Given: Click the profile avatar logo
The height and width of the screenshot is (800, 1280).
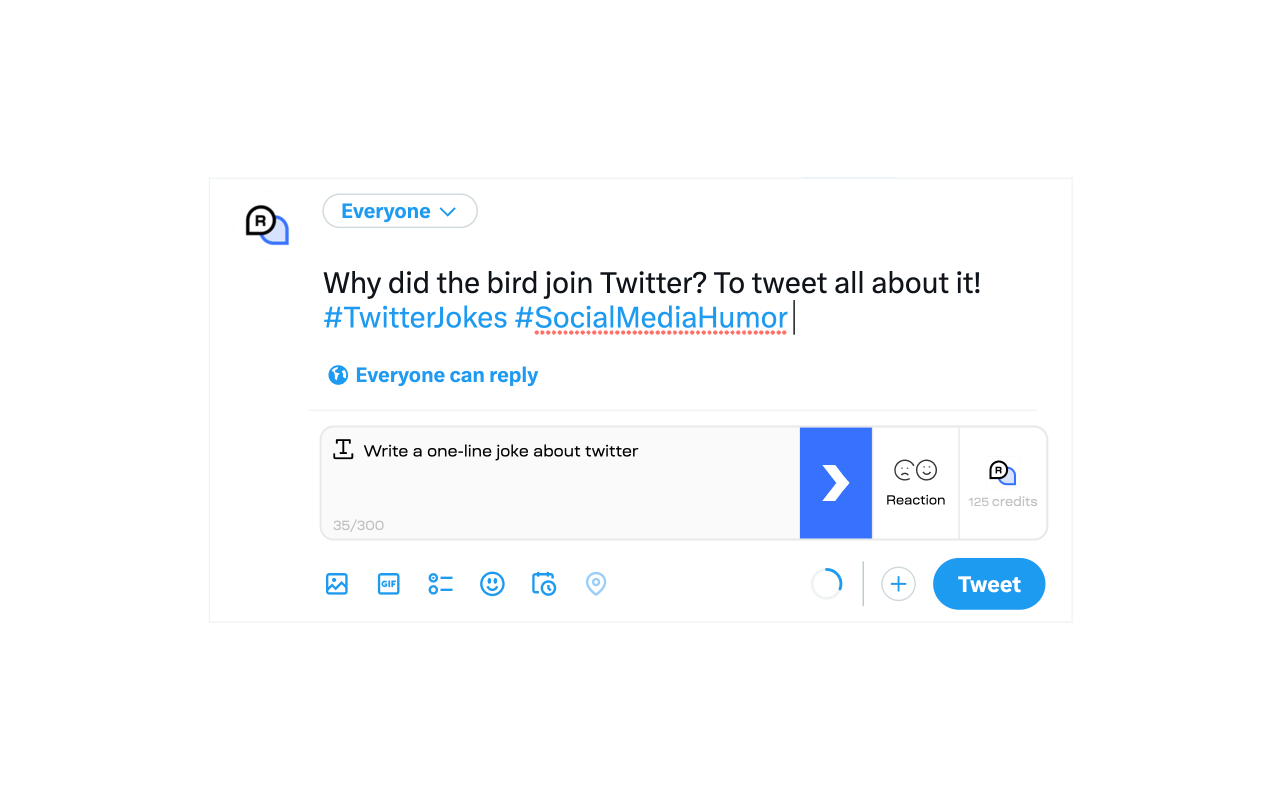Looking at the screenshot, I should click(267, 224).
